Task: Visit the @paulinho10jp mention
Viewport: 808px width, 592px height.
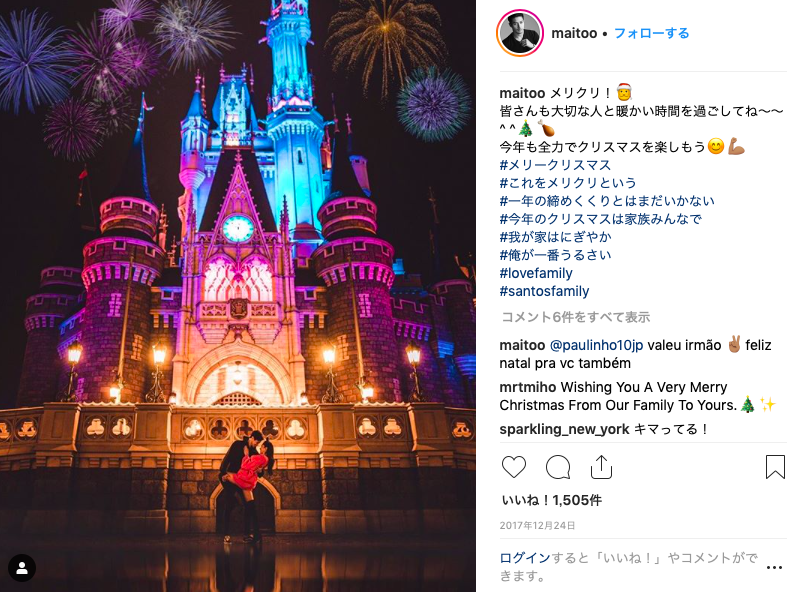Action: coord(596,345)
